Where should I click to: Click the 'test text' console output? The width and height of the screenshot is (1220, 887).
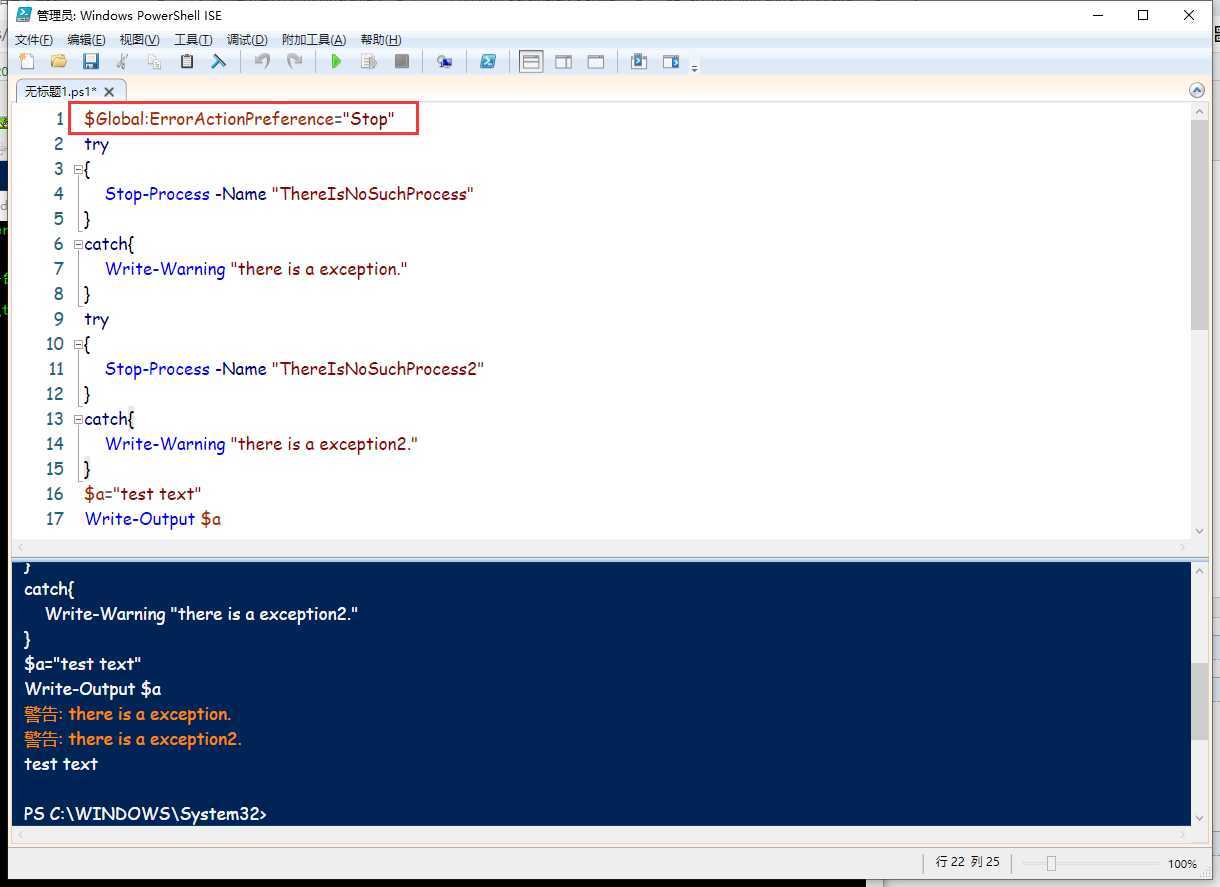pyautogui.click(x=61, y=764)
